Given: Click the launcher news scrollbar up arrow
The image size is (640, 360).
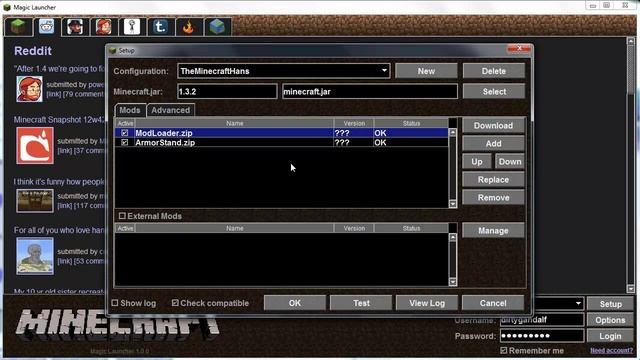Looking at the screenshot, I should click(x=631, y=41).
